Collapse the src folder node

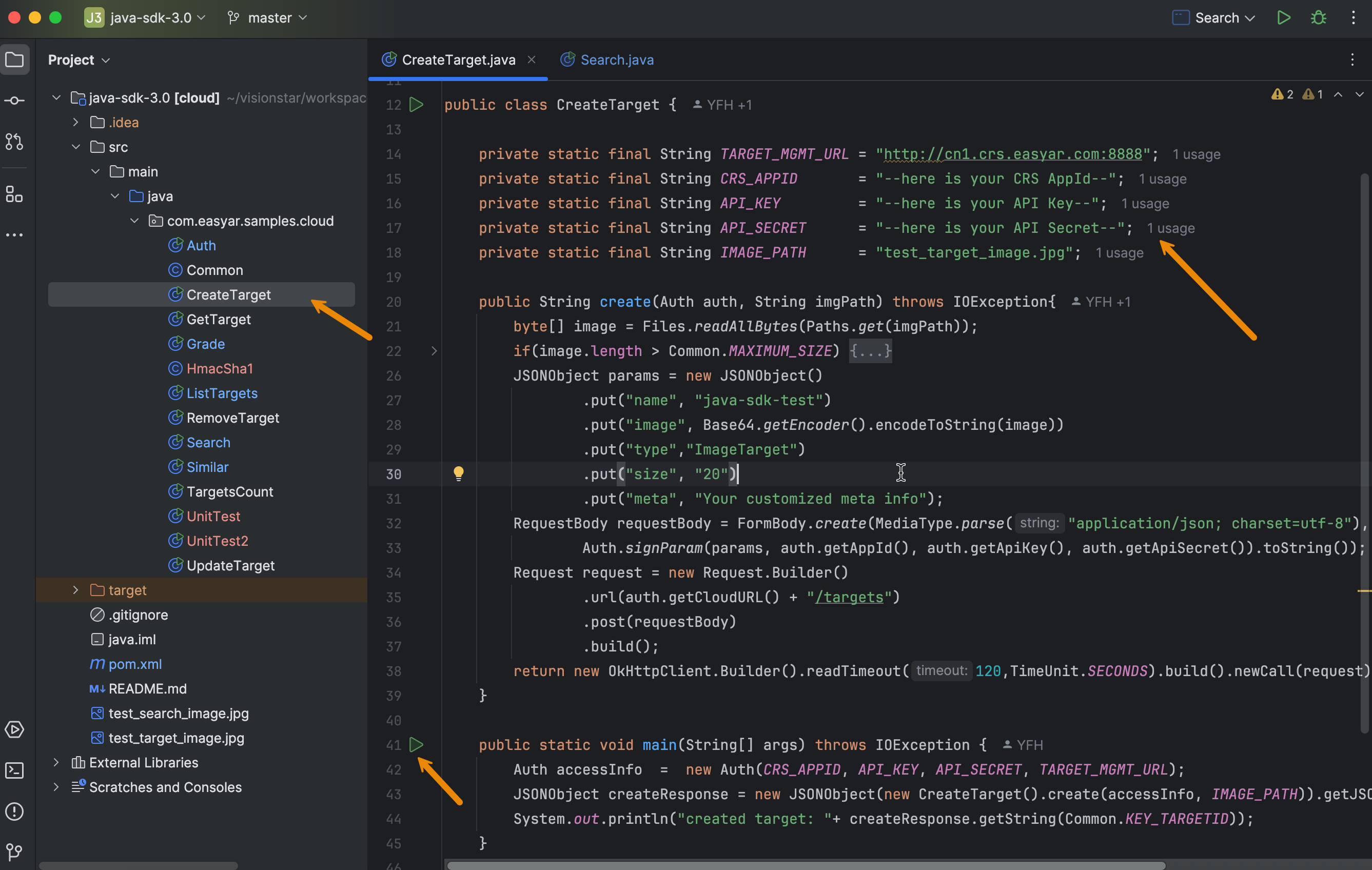[x=76, y=147]
